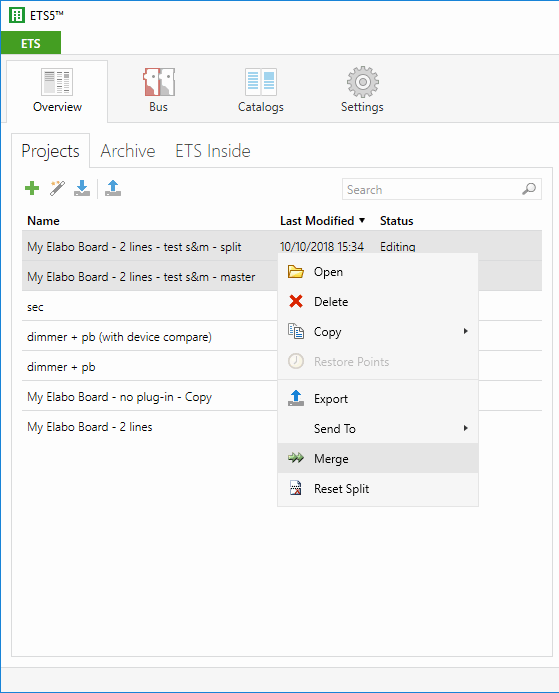Viewport: 559px width, 693px height.
Task: Toggle the Last Modified sort arrow
Action: pyautogui.click(x=362, y=220)
